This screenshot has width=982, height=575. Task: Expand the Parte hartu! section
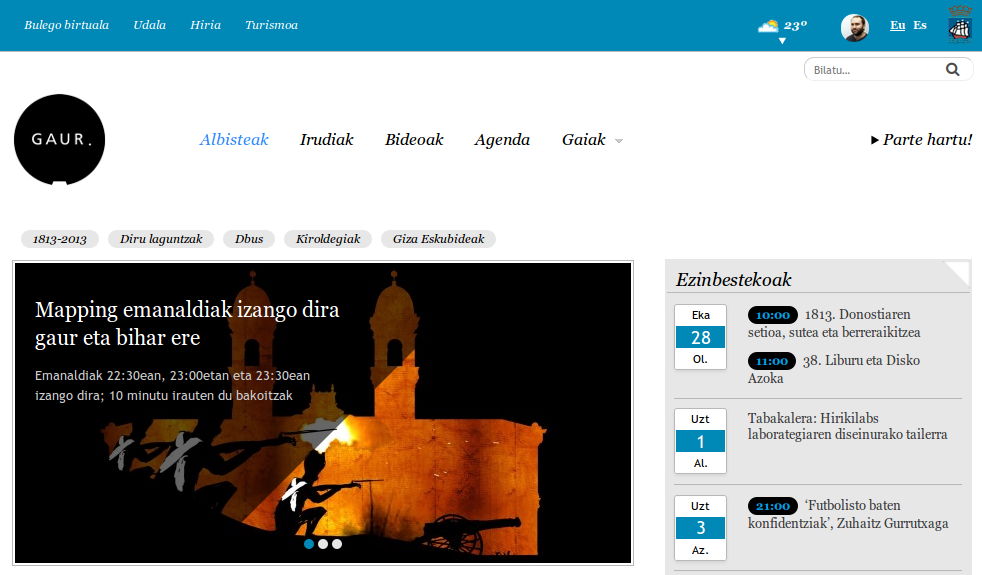[921, 140]
